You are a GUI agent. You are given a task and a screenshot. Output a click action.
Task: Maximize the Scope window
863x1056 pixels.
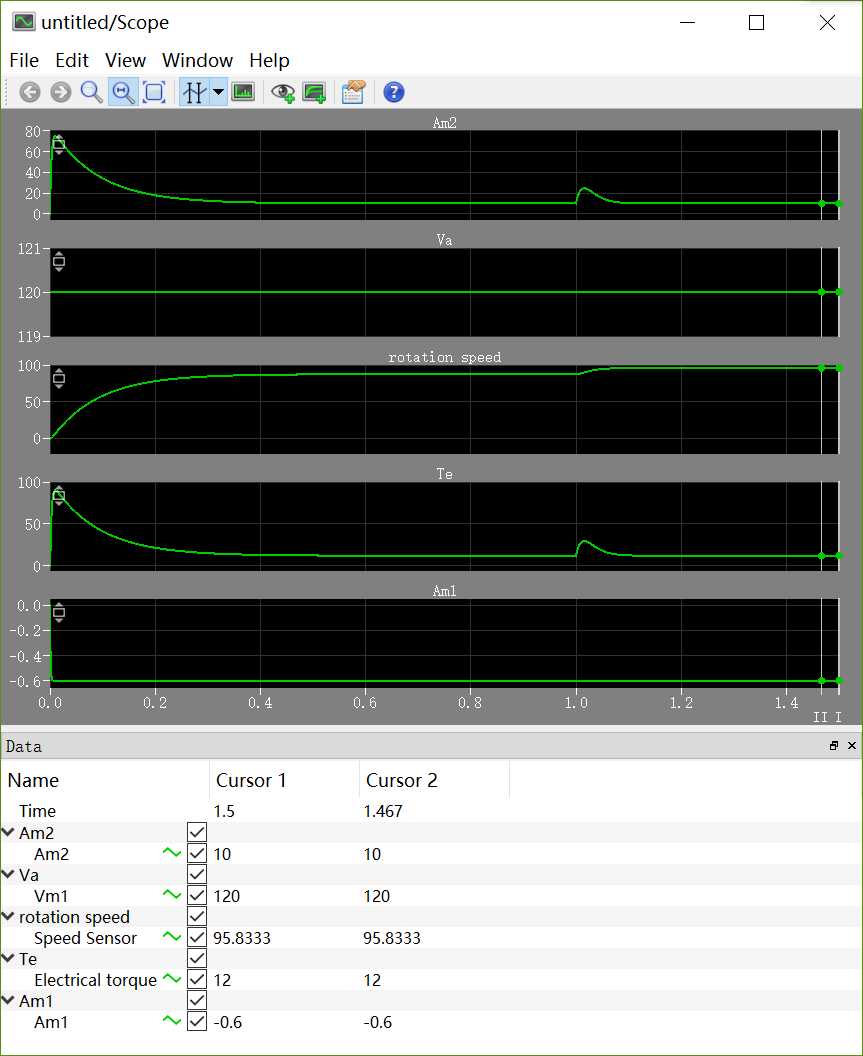(x=757, y=22)
